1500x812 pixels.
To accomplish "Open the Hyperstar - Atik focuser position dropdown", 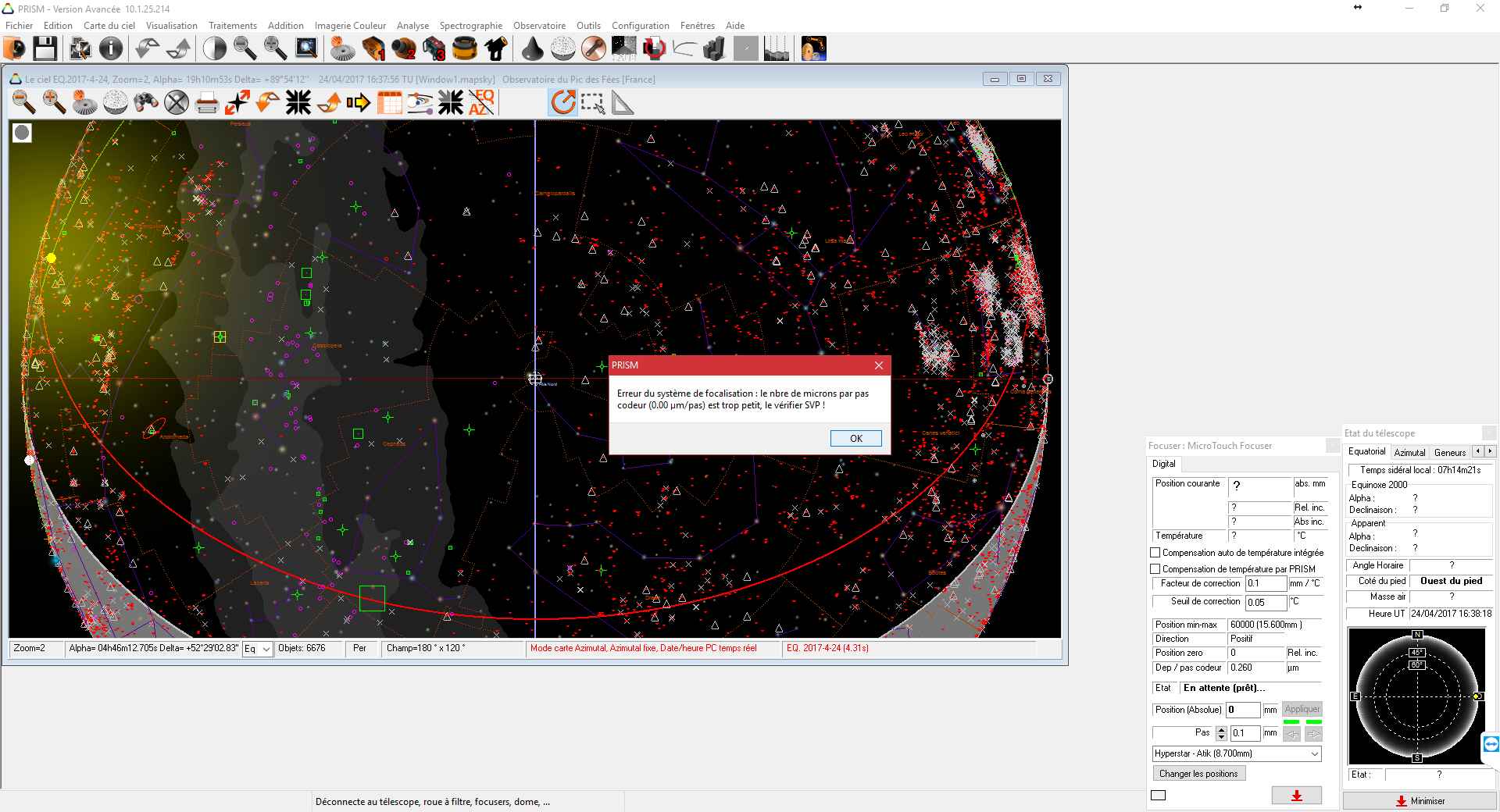I will coord(1315,753).
